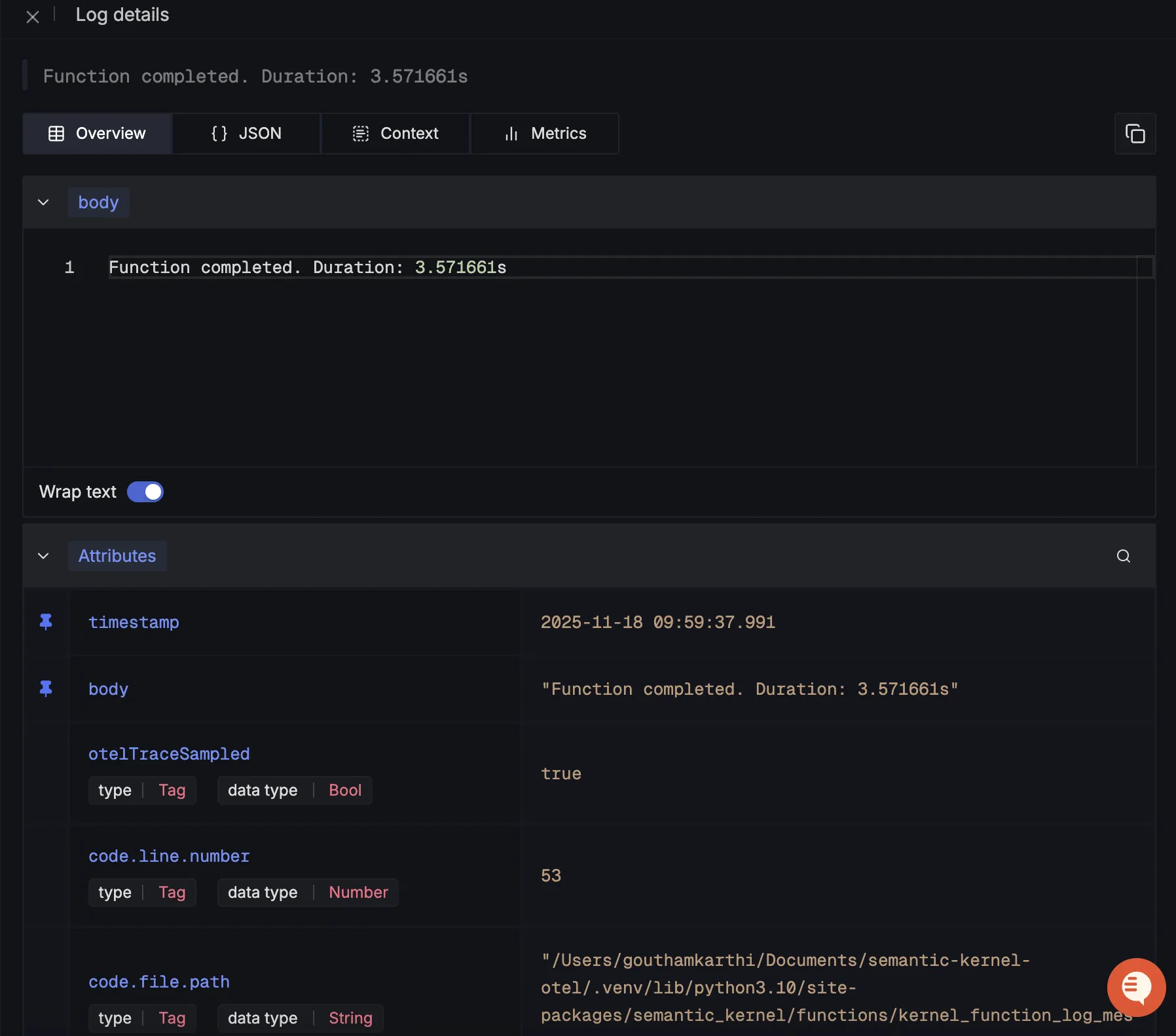Screen dimensions: 1176x1036
Task: Click the code.file.path attribute name
Action: tap(159, 982)
